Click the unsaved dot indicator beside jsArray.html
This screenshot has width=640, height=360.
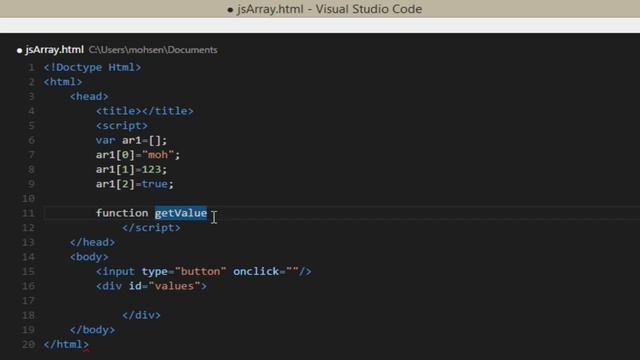click(x=19, y=51)
